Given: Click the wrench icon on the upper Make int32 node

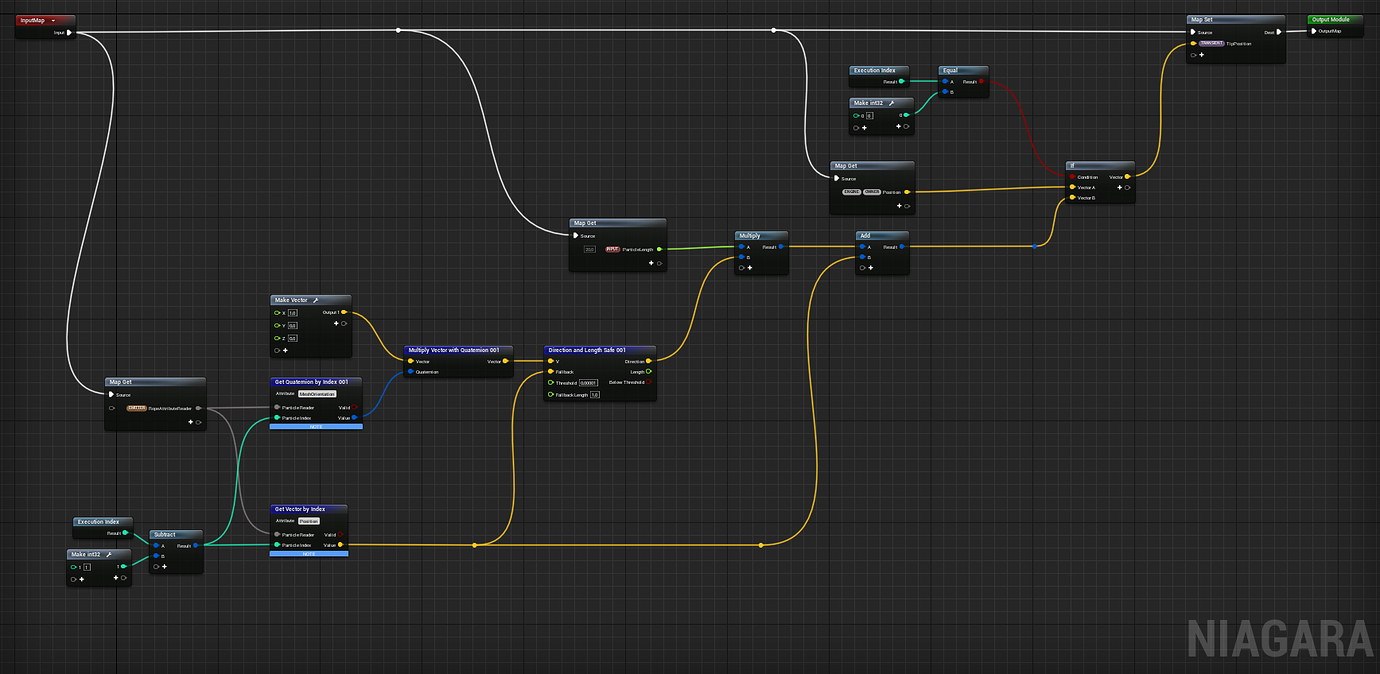Looking at the screenshot, I should coord(892,103).
